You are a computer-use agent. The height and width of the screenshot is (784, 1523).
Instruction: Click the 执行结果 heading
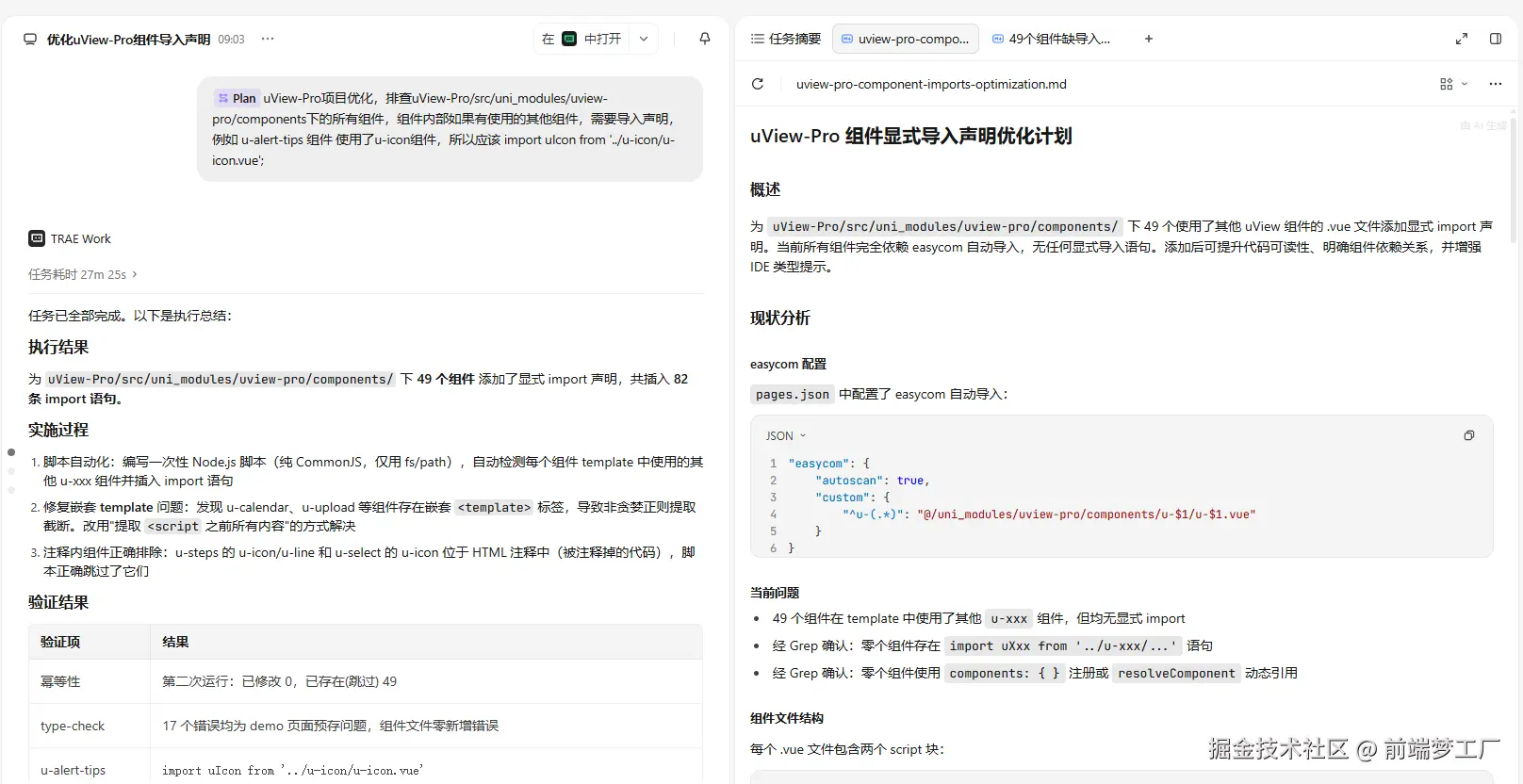[58, 347]
